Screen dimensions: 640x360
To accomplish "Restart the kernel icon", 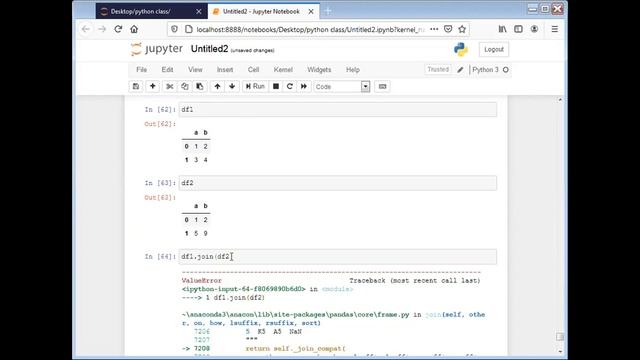I will [290, 87].
